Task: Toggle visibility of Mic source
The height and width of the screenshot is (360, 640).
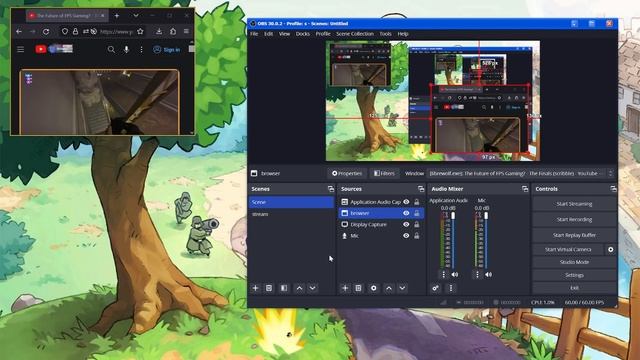Action: point(406,236)
